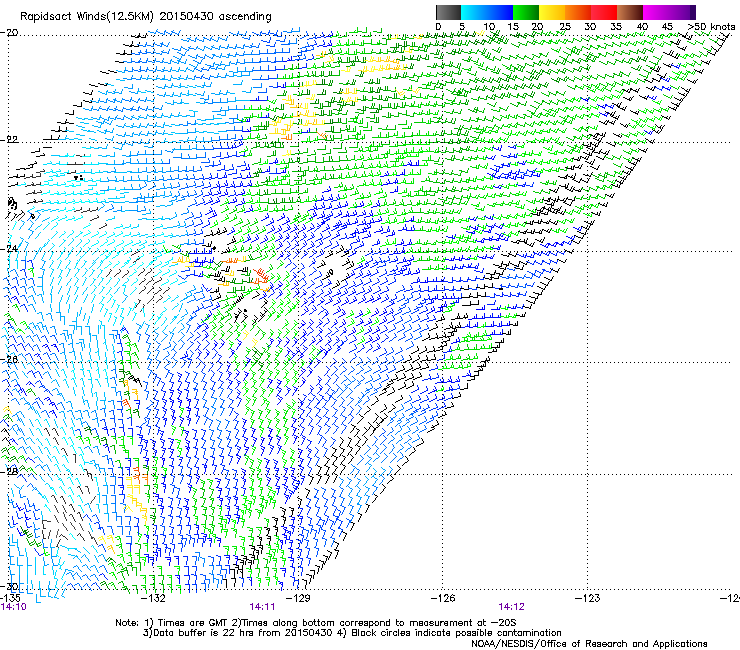Click the '>50 knots' legend label
Screen dimensions: 740x650
point(711,27)
